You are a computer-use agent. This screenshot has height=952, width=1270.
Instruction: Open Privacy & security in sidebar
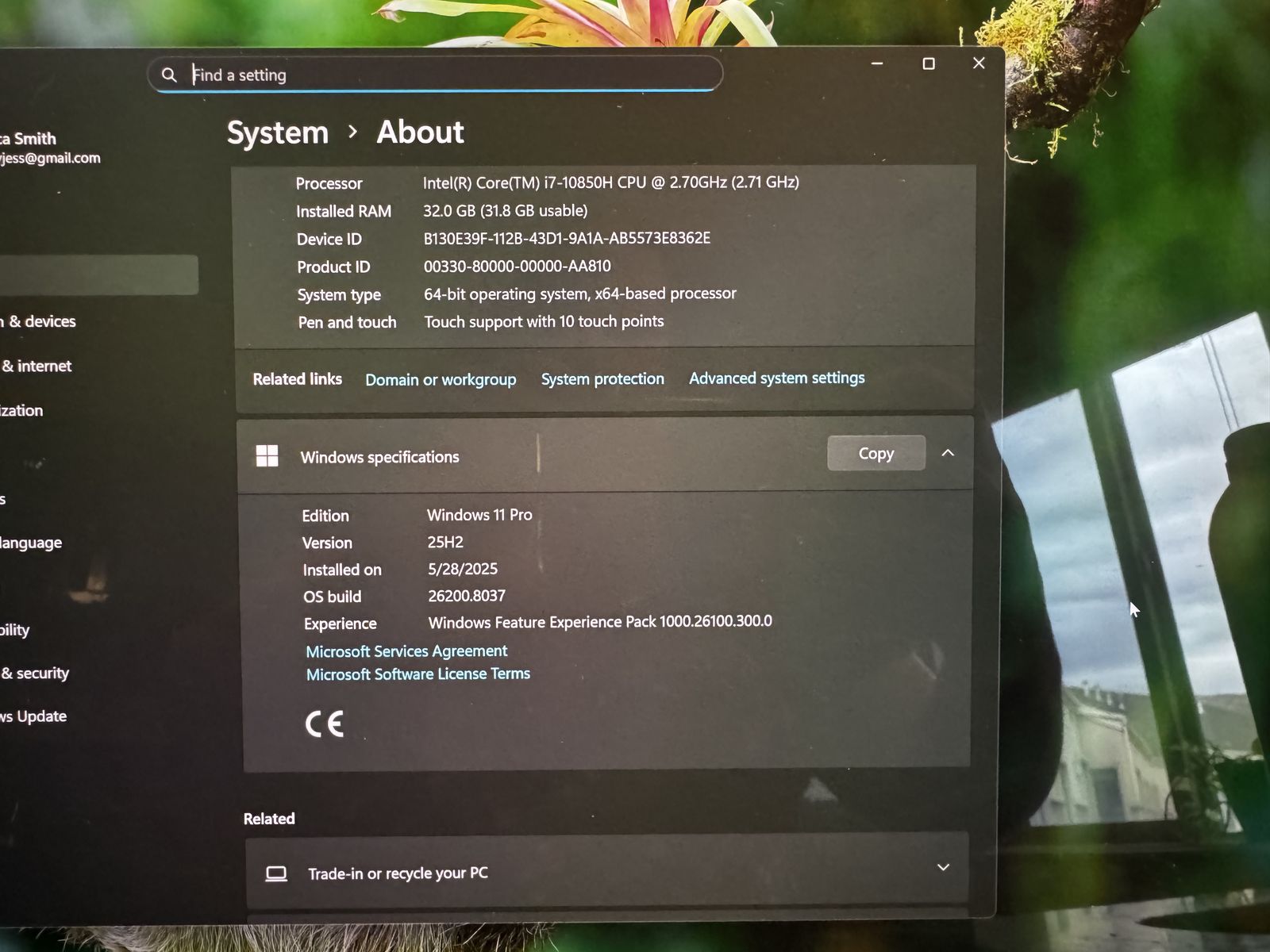click(x=36, y=674)
